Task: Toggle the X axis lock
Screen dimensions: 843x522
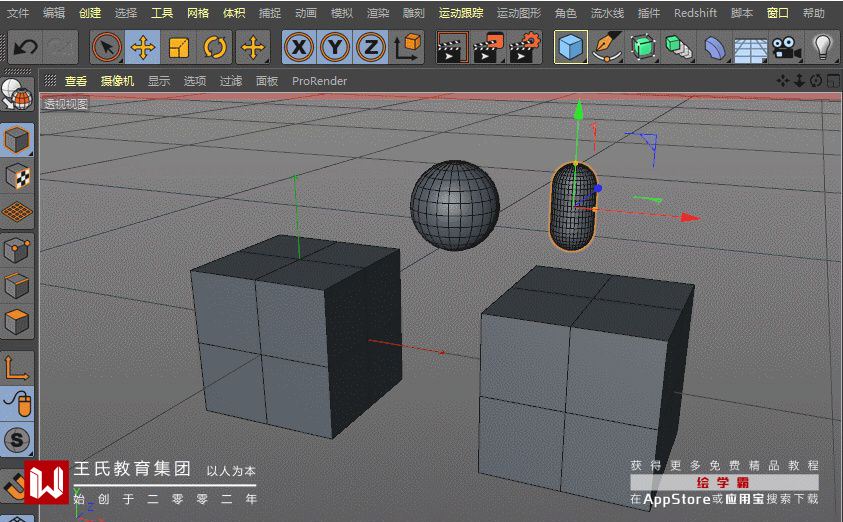Action: (299, 48)
